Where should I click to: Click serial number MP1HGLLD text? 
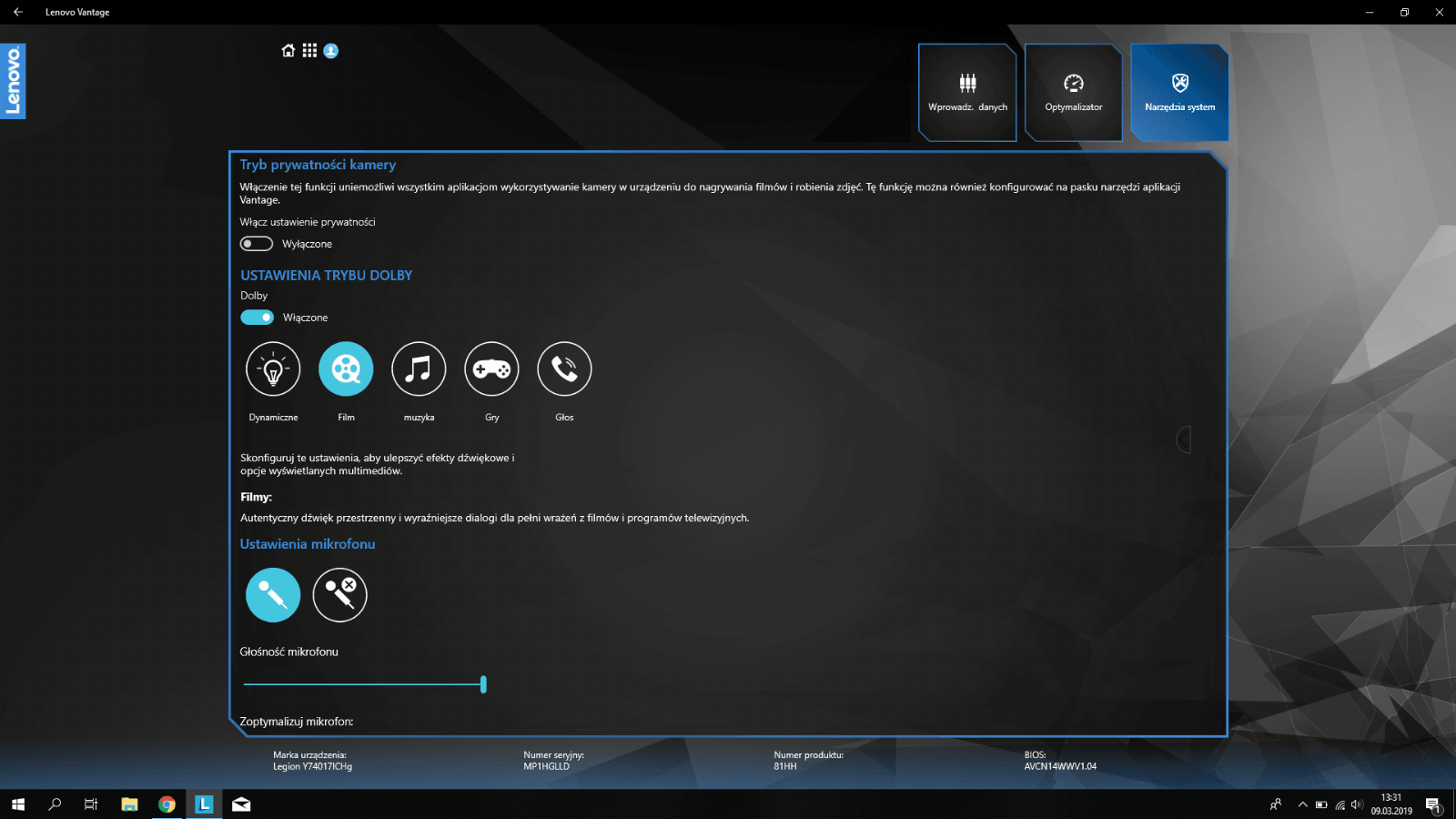point(546,766)
